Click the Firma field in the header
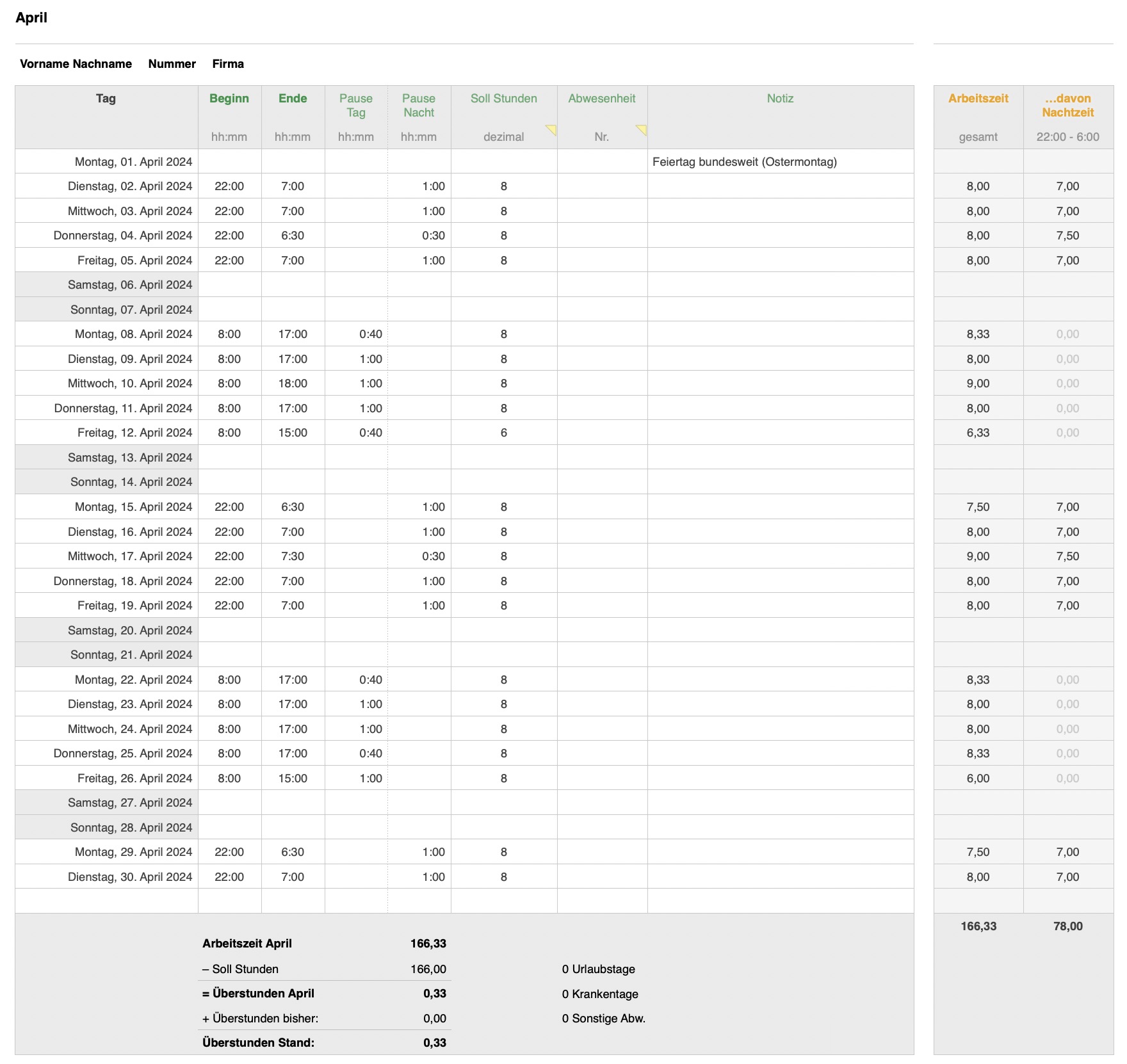Image resolution: width=1127 pixels, height=1064 pixels. click(228, 64)
